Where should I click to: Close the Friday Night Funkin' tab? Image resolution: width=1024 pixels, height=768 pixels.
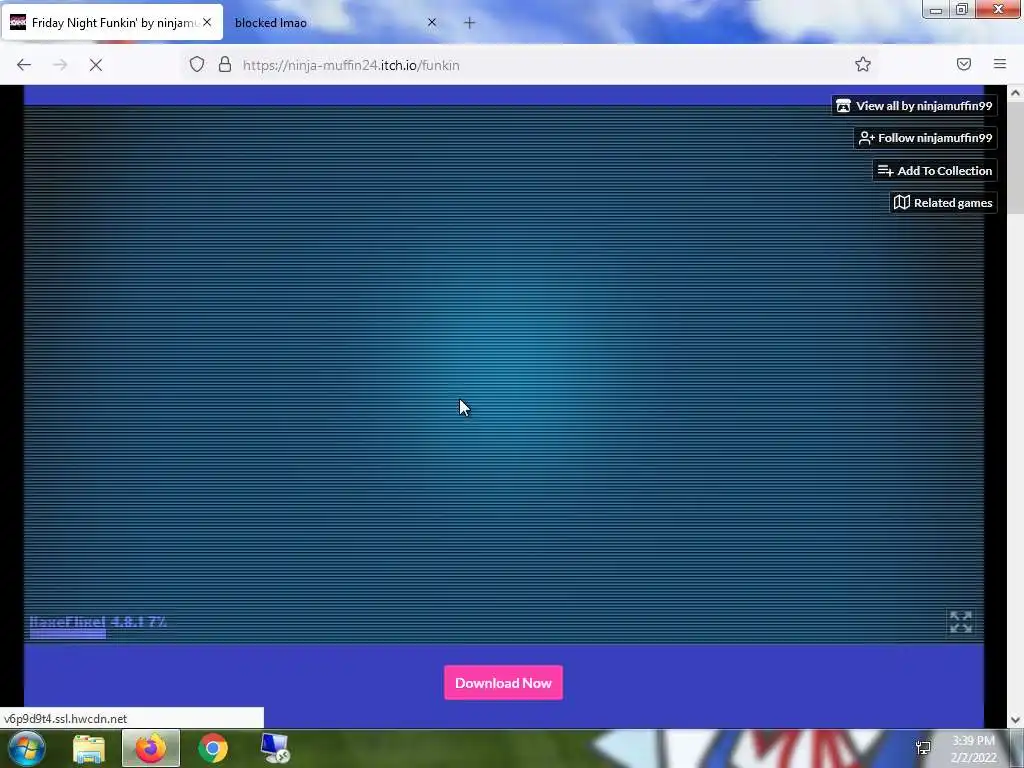point(207,22)
